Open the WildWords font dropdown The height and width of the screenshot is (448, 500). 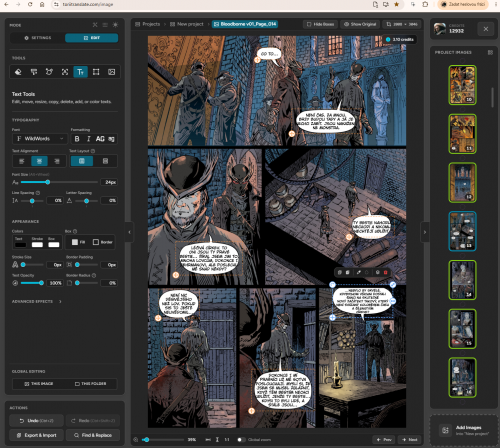(x=40, y=139)
